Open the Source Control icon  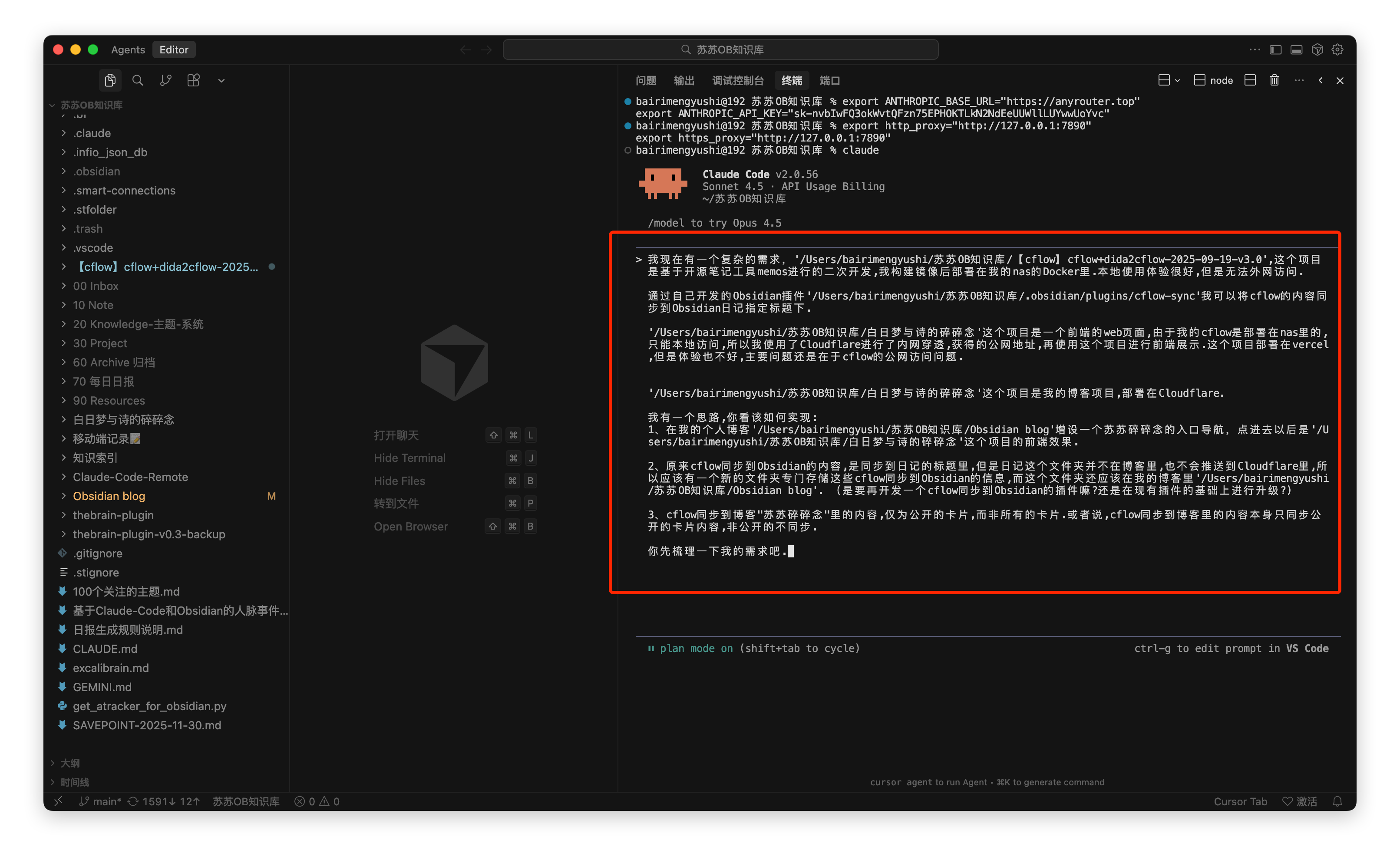165,80
